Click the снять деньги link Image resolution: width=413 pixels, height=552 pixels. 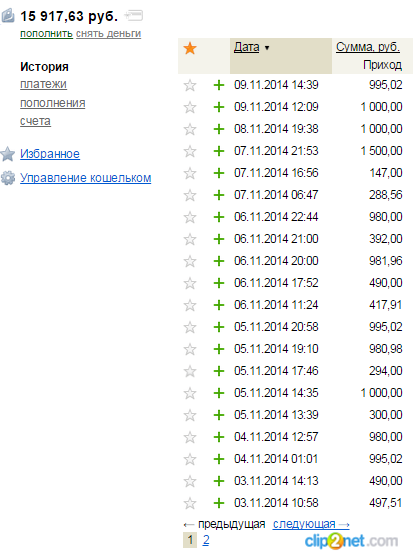(x=108, y=34)
